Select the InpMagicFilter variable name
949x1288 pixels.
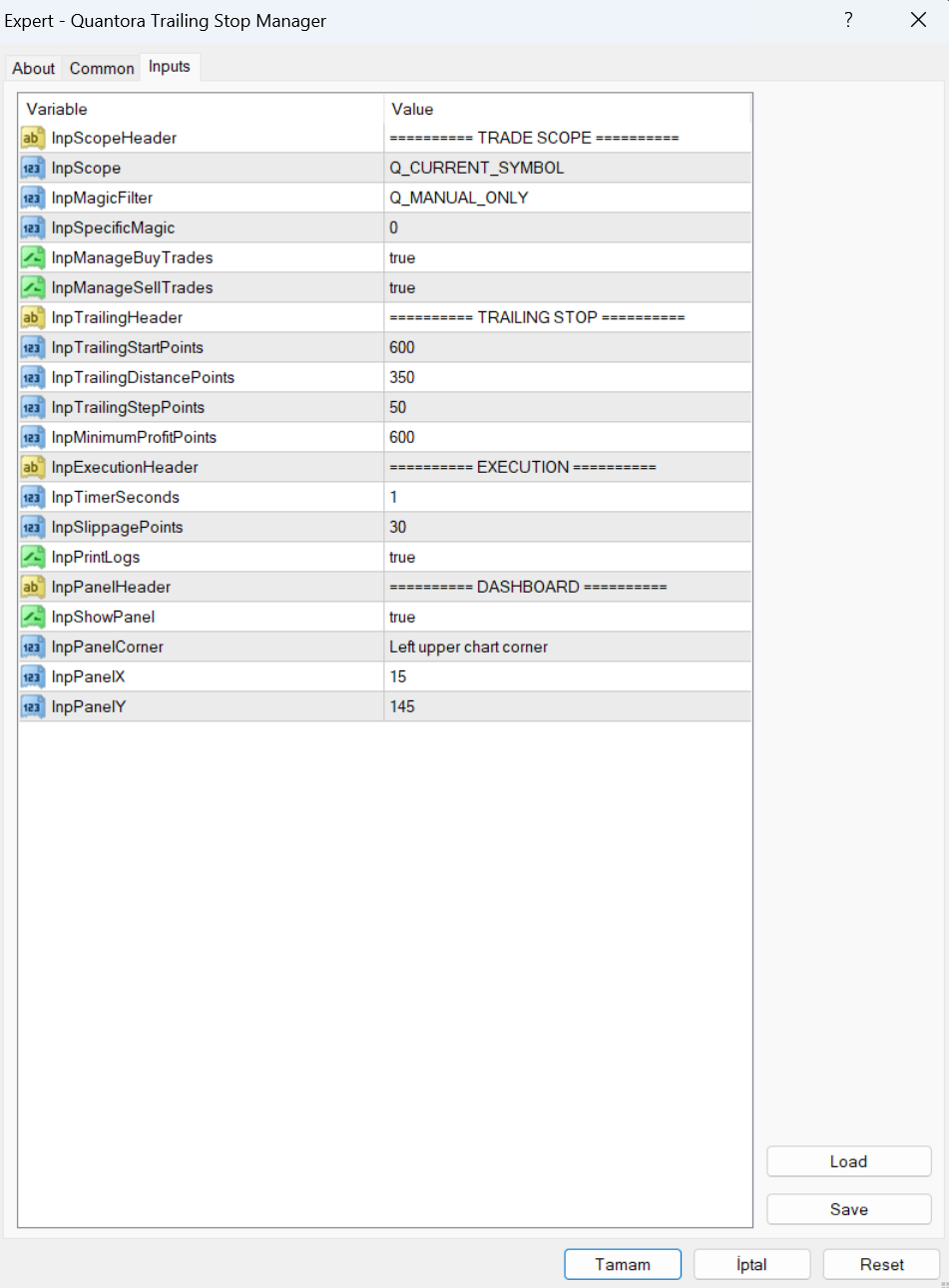coord(102,198)
